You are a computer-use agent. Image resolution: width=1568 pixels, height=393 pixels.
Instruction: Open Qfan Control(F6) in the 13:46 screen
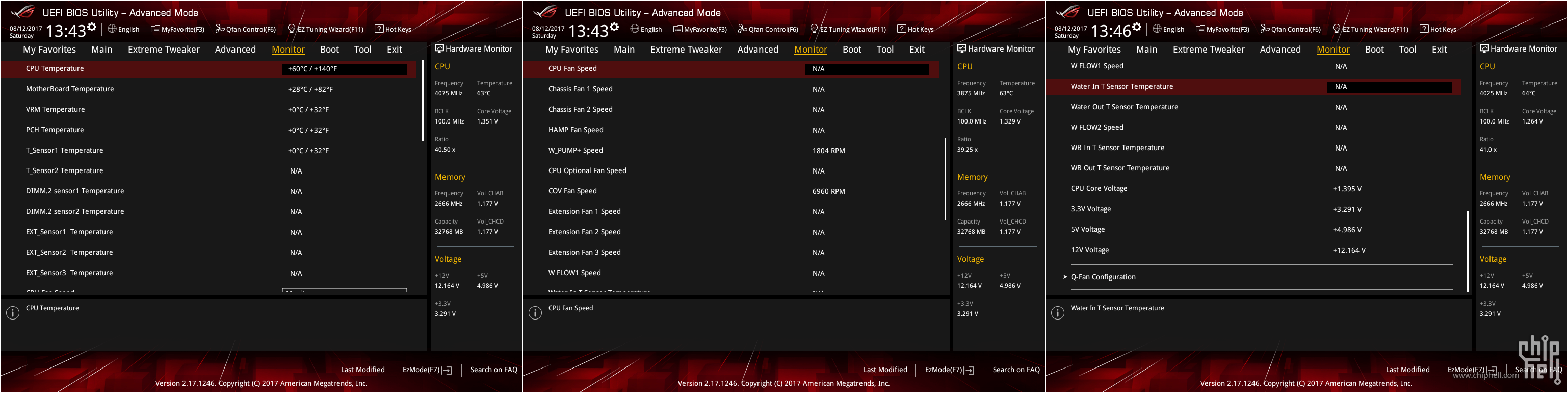(x=1291, y=29)
